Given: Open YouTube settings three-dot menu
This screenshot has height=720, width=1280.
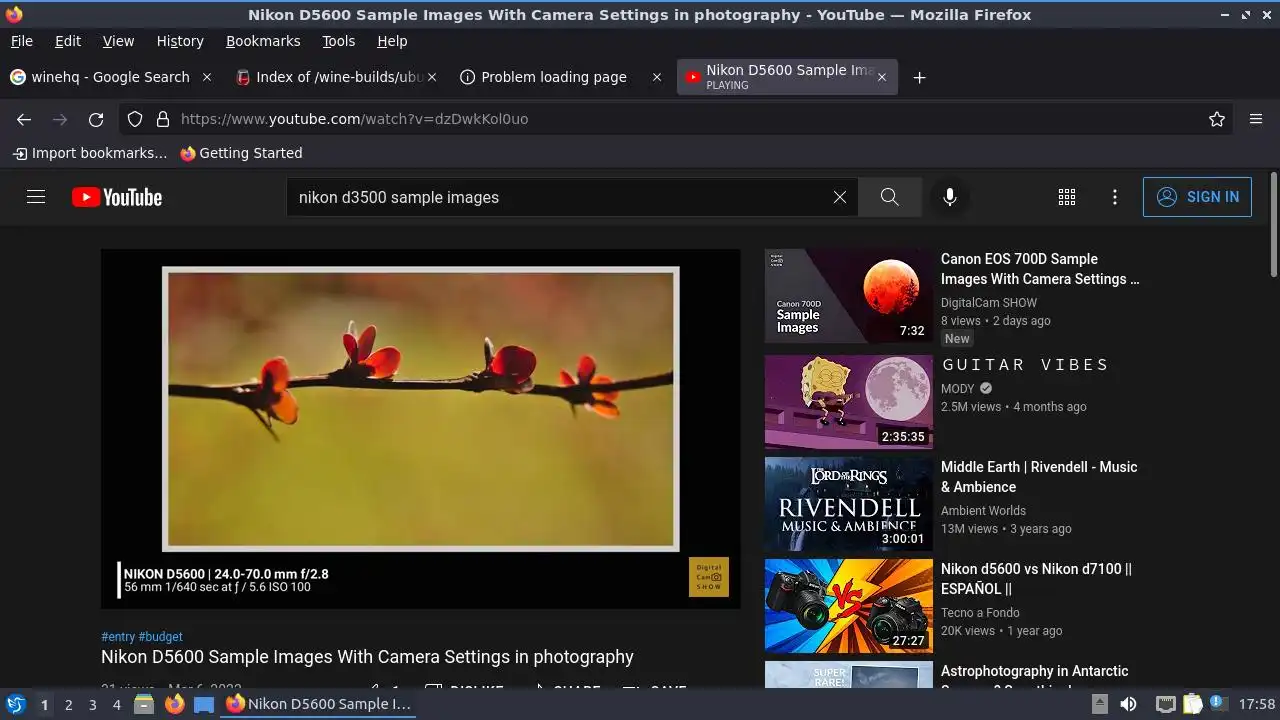Looking at the screenshot, I should 1115,197.
